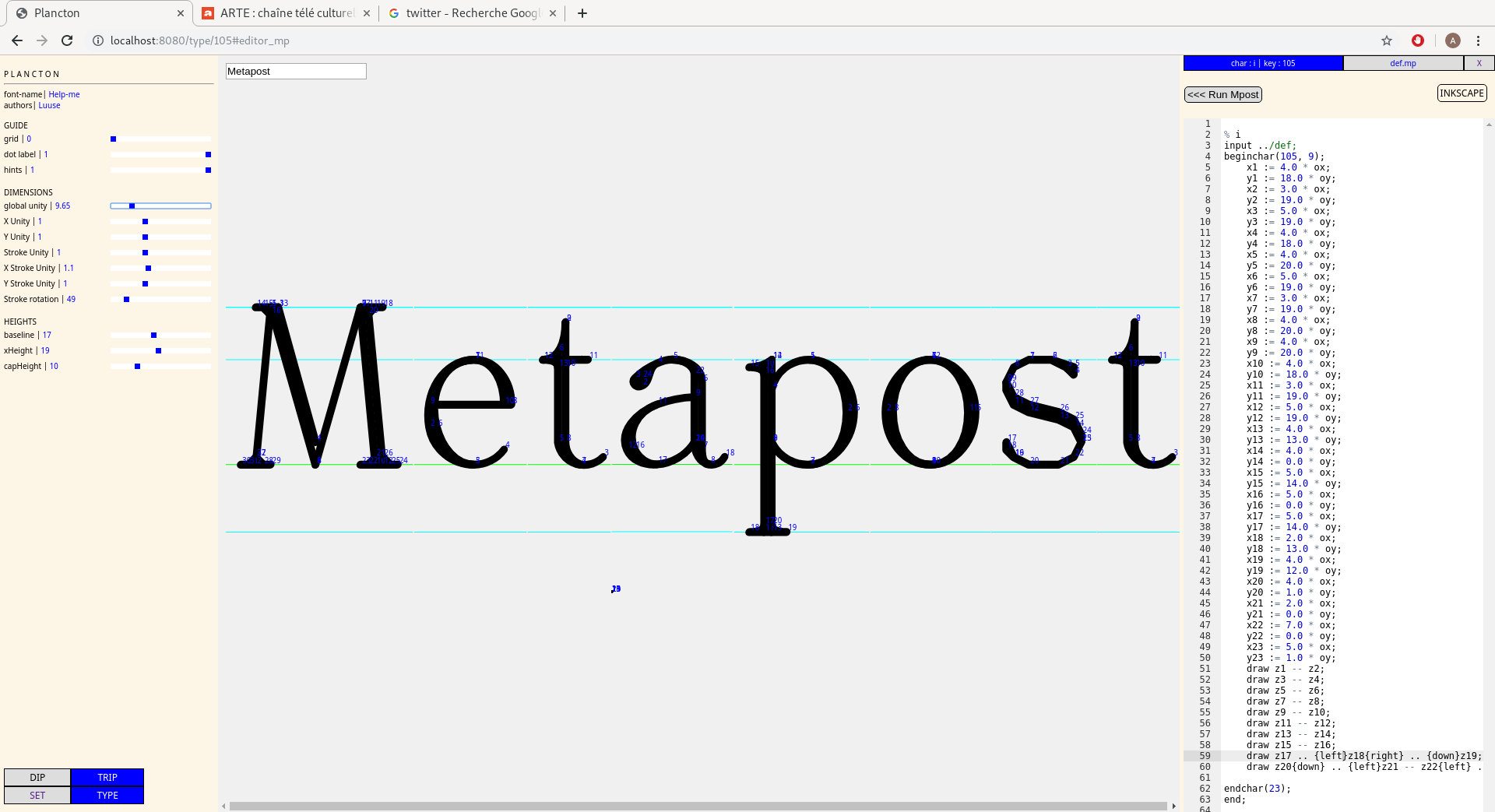Image resolution: width=1495 pixels, height=812 pixels.
Task: Open the def.mp tab in the editor
Action: [x=1402, y=63]
